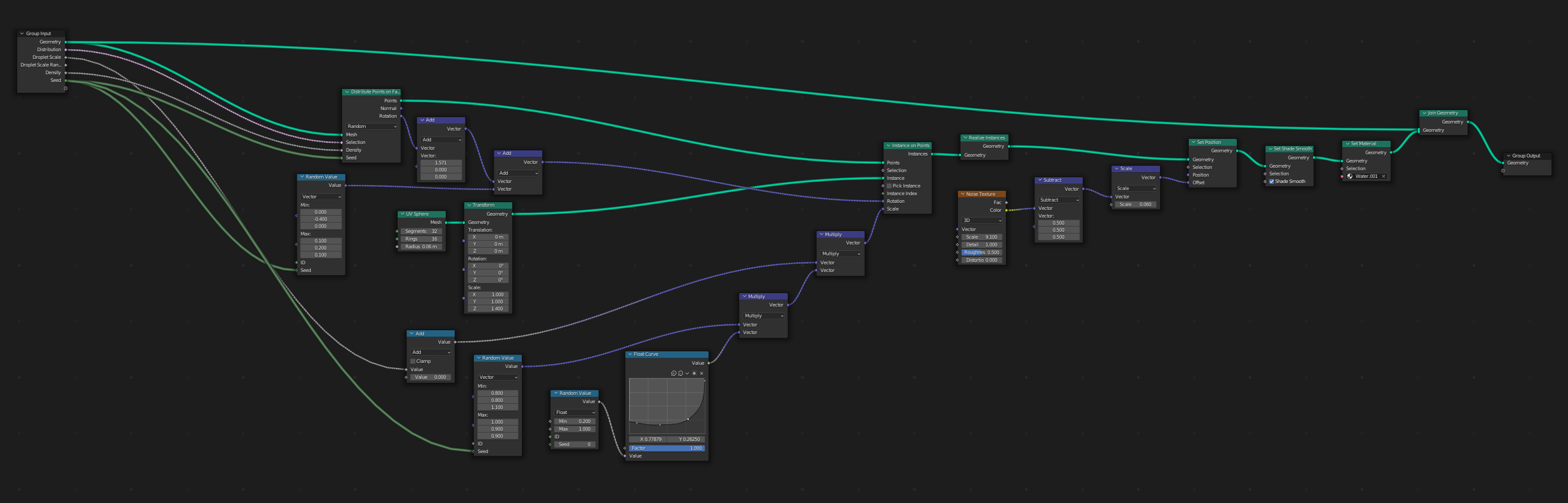Click the Set Position Selection input socket
The height and width of the screenshot is (503, 1568).
[x=1188, y=167]
